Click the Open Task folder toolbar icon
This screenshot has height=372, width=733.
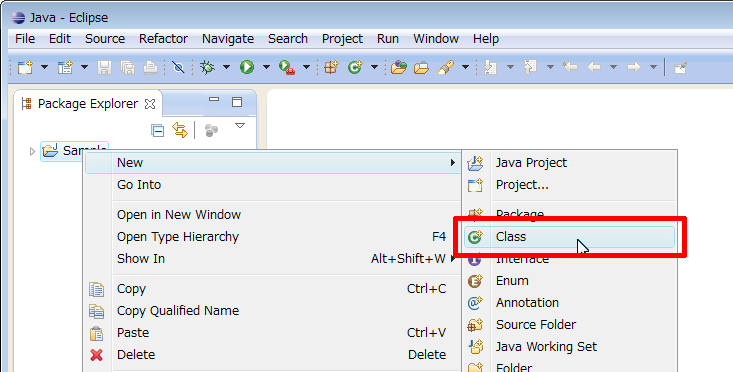coord(421,67)
